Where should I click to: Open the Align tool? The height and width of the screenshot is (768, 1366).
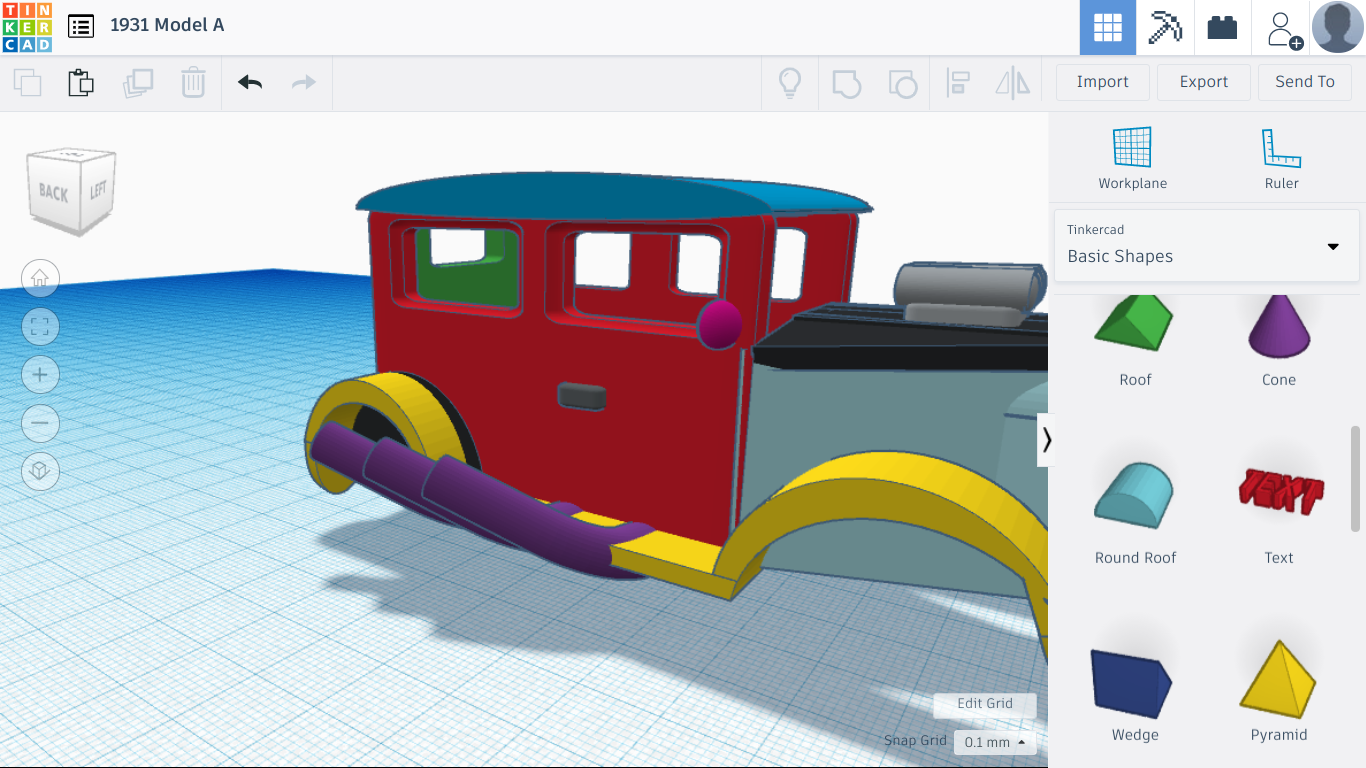pos(958,82)
